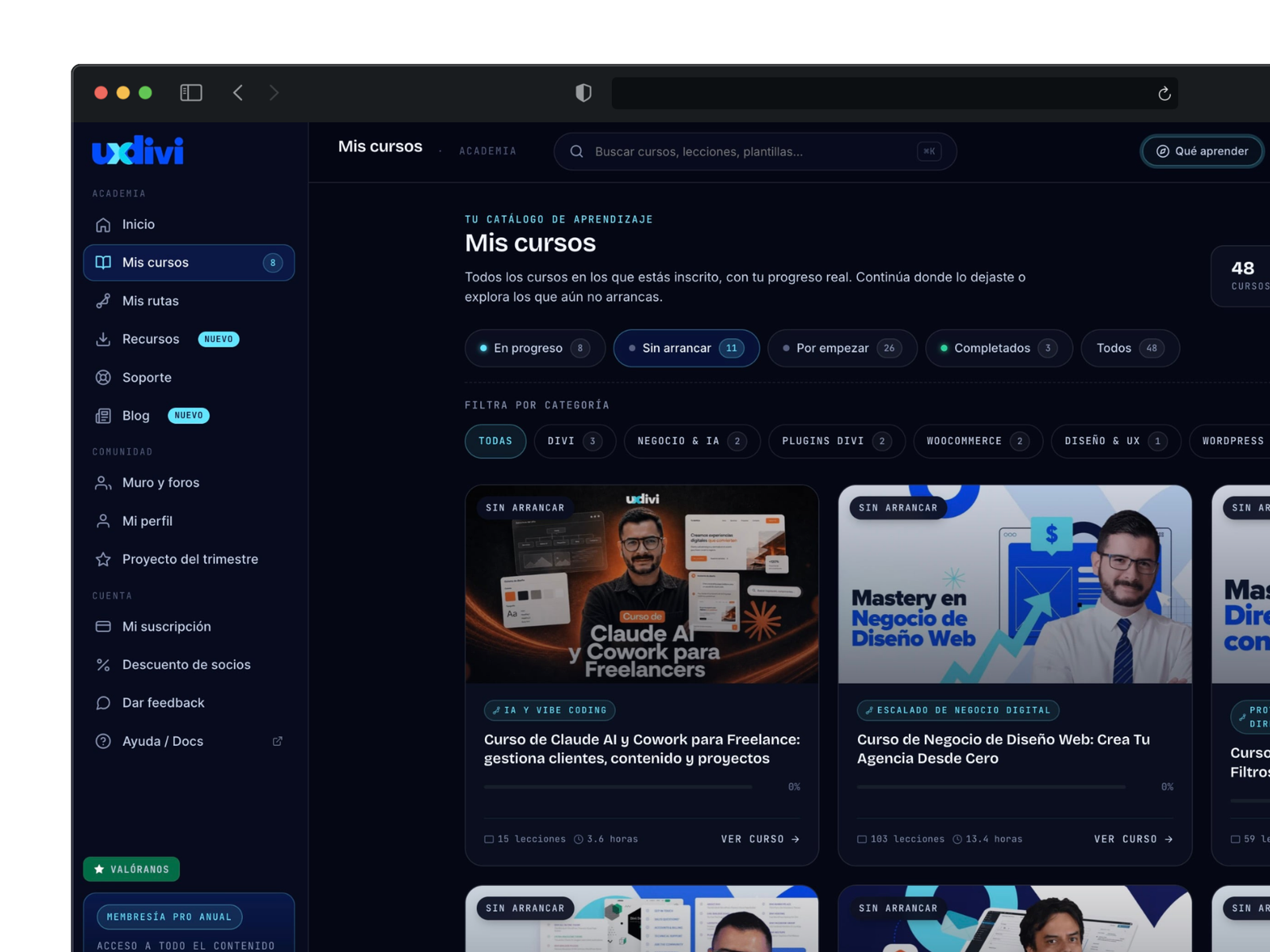This screenshot has width=1270, height=952.
Task: Open Mi suscripción account page
Action: (x=189, y=627)
